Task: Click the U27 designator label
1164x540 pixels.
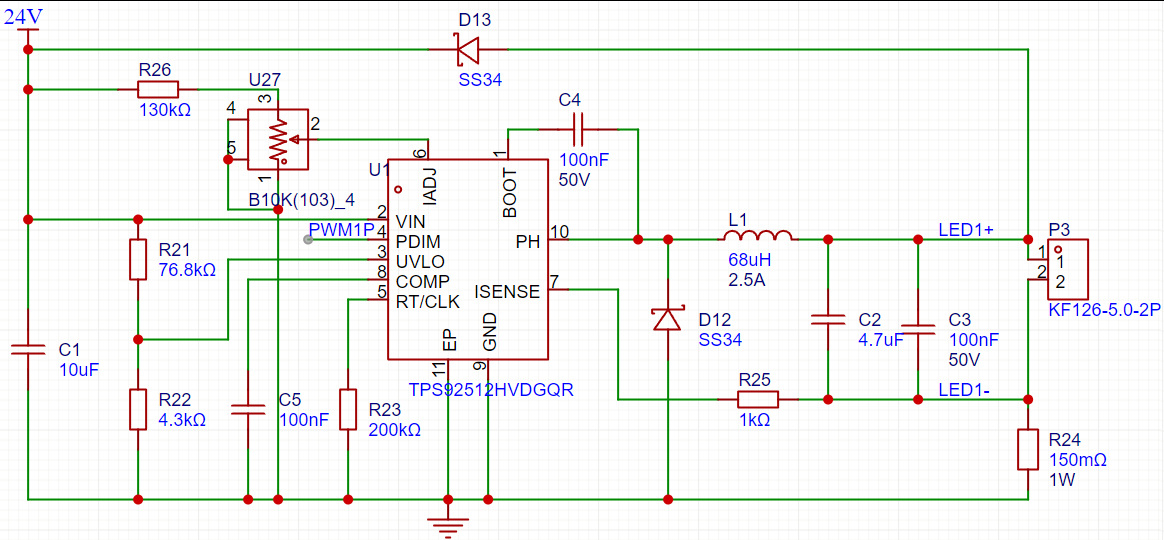Action: (x=264, y=79)
